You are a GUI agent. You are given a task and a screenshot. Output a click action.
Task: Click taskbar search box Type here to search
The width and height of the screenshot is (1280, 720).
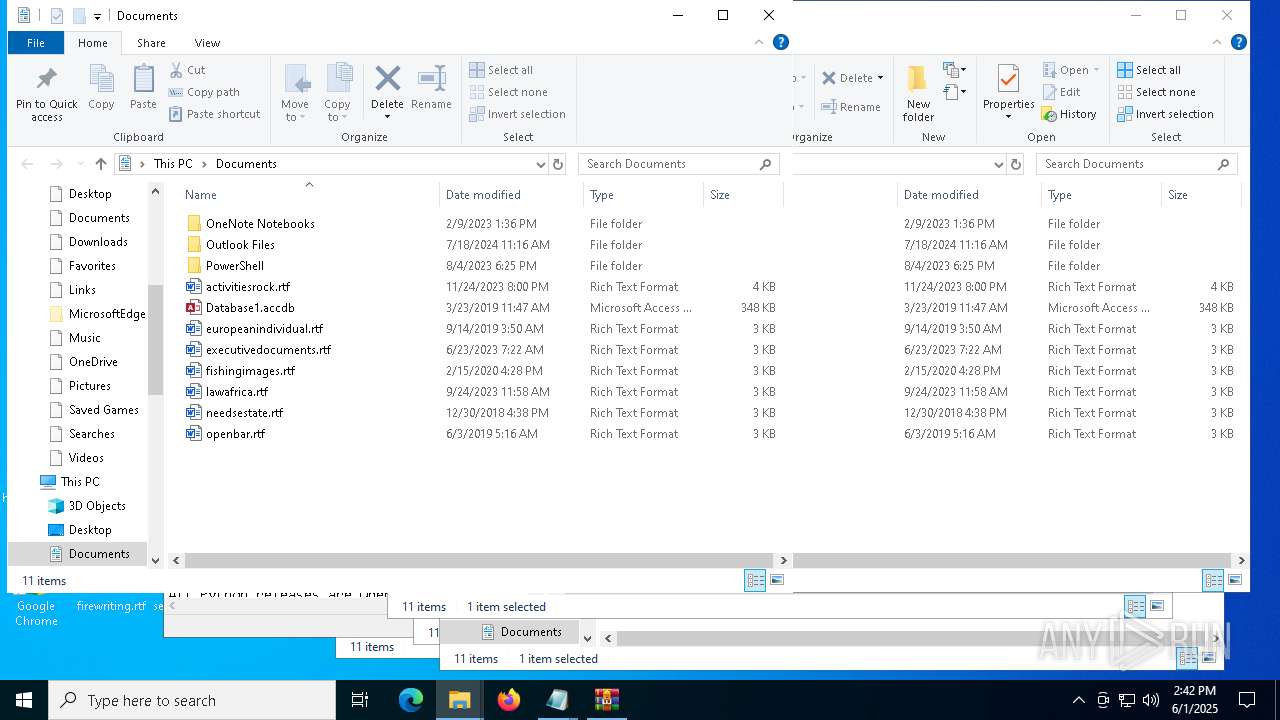pyautogui.click(x=192, y=700)
